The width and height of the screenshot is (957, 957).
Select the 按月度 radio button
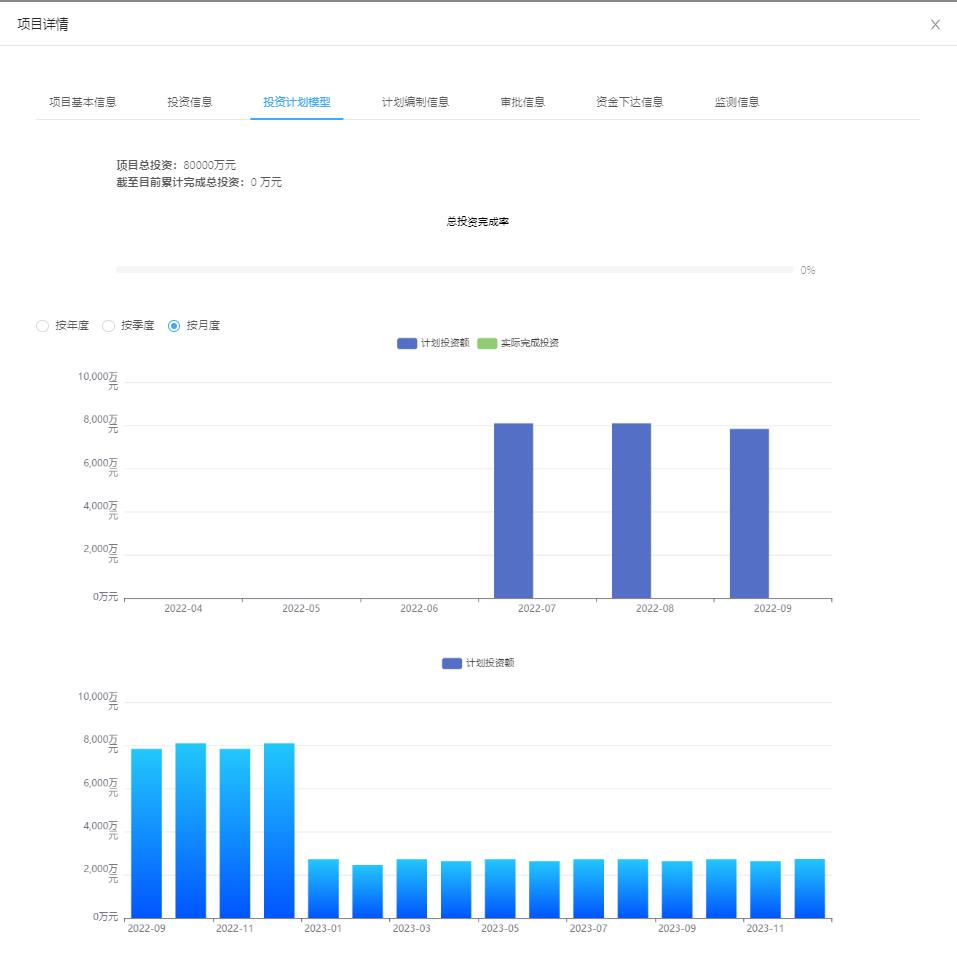pyautogui.click(x=174, y=326)
